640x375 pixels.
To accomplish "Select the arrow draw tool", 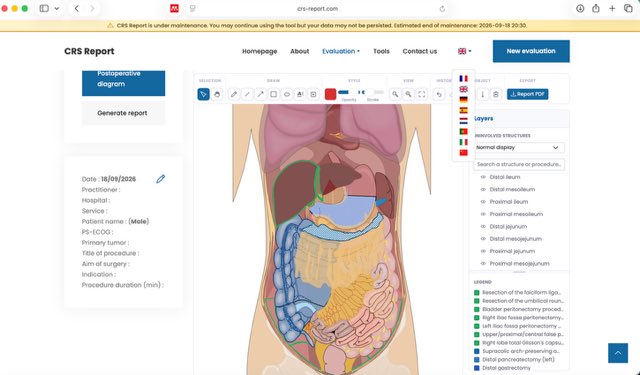I will pyautogui.click(x=260, y=94).
